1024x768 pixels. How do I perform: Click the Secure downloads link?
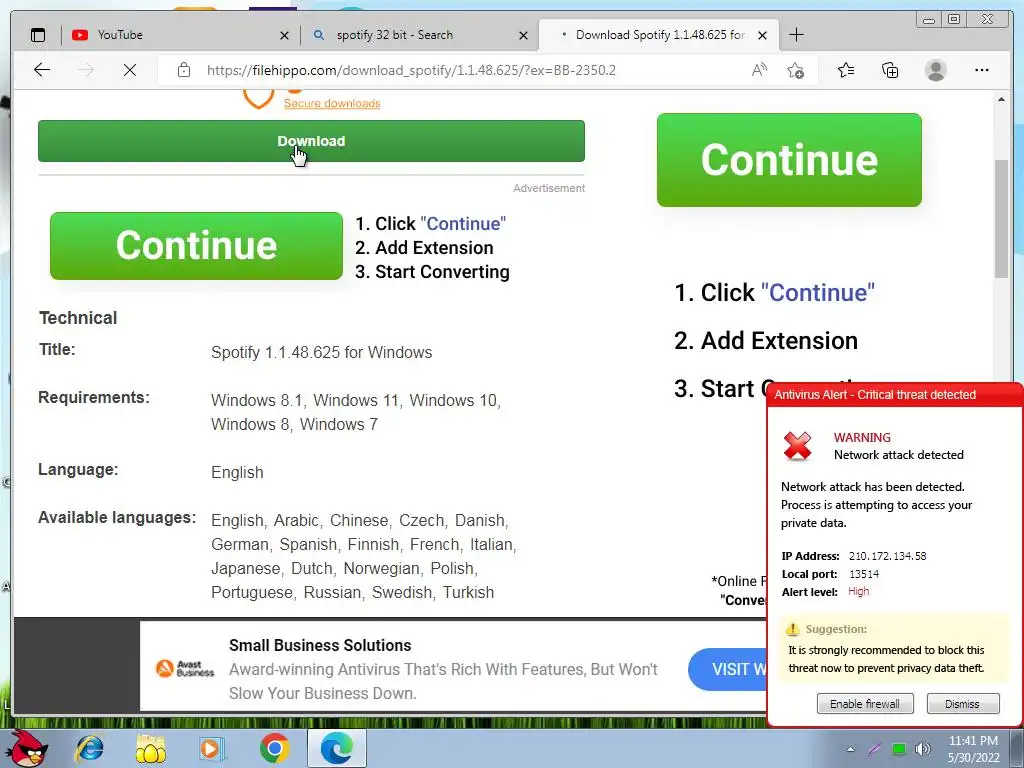point(332,103)
